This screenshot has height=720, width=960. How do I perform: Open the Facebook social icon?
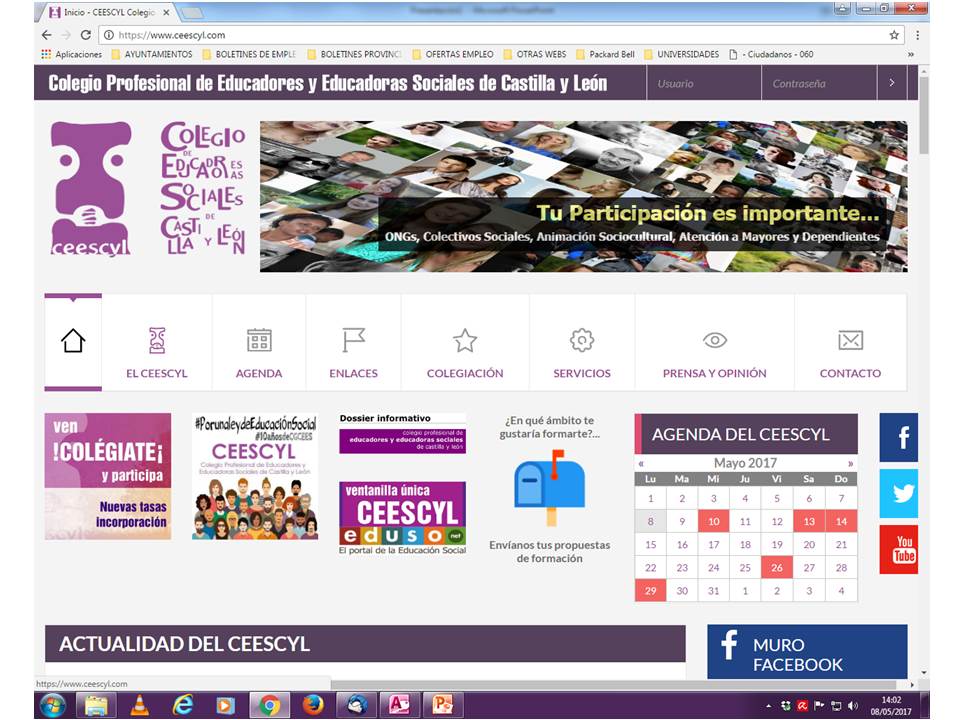899,437
